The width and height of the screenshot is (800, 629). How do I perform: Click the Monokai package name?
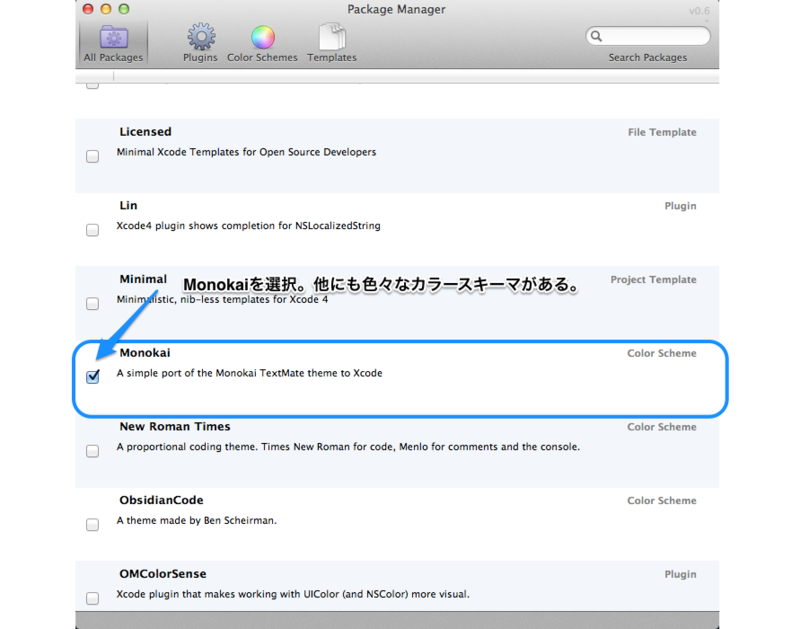click(x=145, y=353)
